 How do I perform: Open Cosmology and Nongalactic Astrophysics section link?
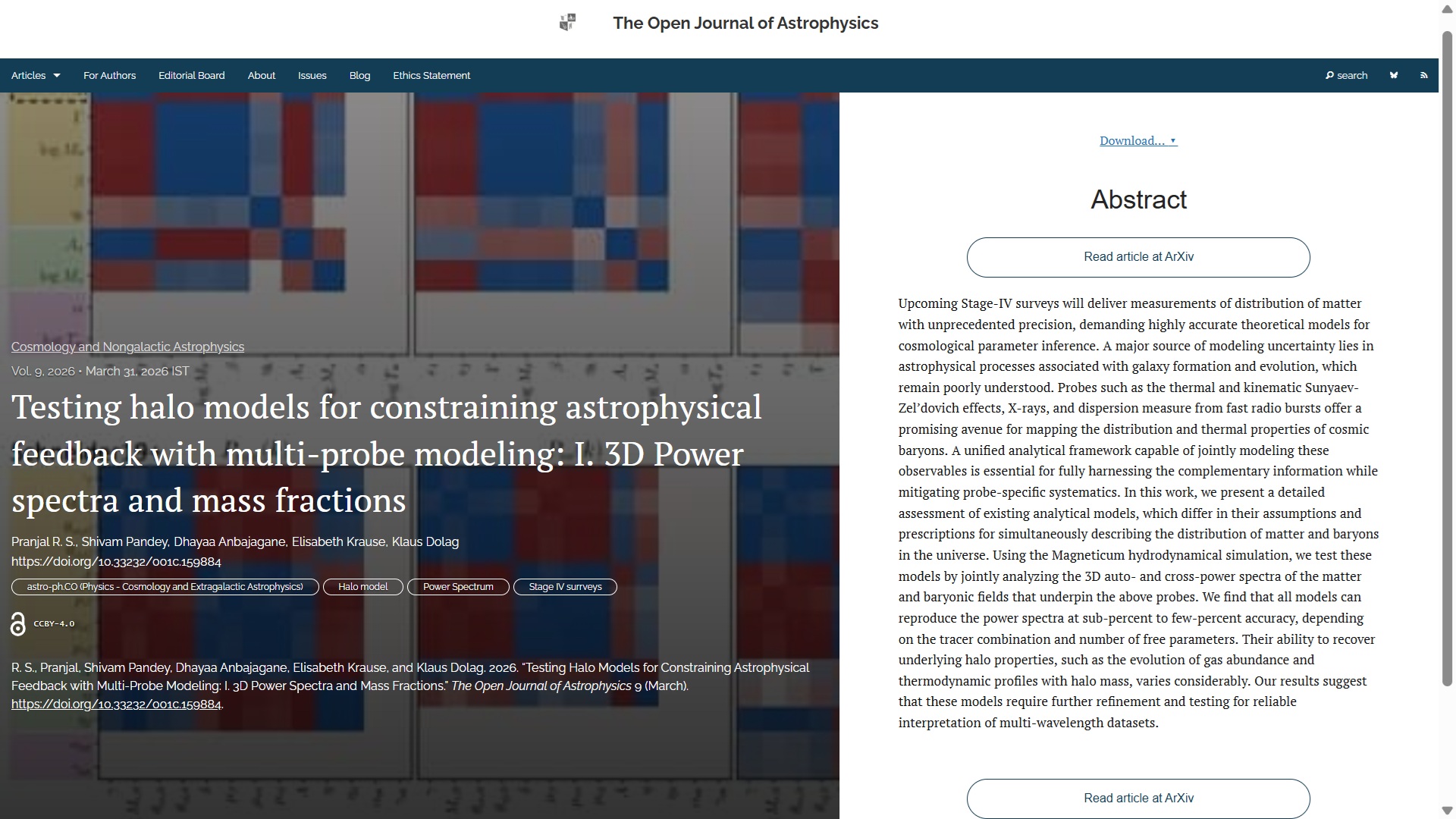click(x=127, y=347)
